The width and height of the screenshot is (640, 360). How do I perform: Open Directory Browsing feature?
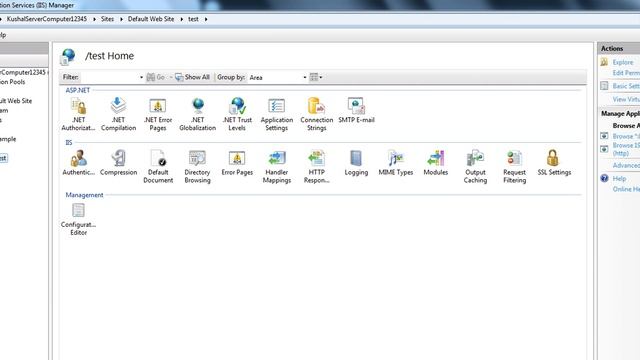click(x=198, y=167)
